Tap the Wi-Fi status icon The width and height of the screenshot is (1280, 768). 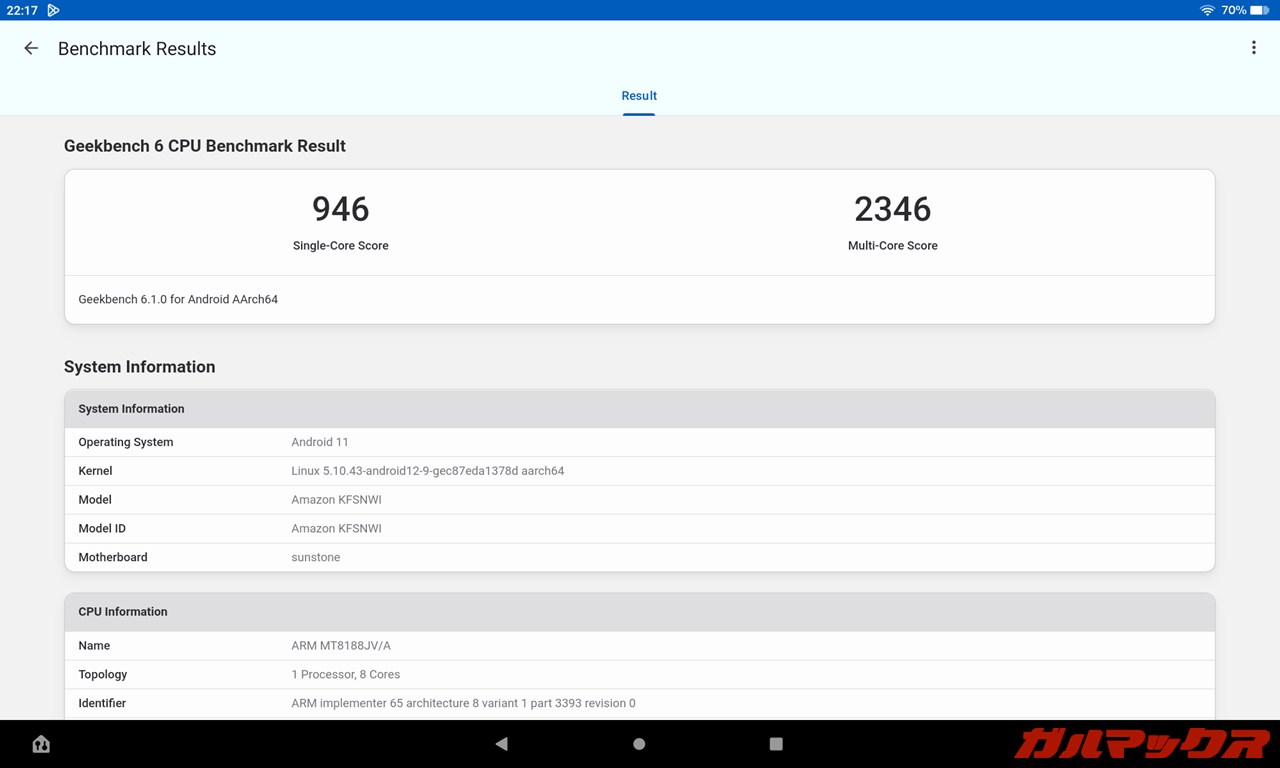click(x=1207, y=10)
